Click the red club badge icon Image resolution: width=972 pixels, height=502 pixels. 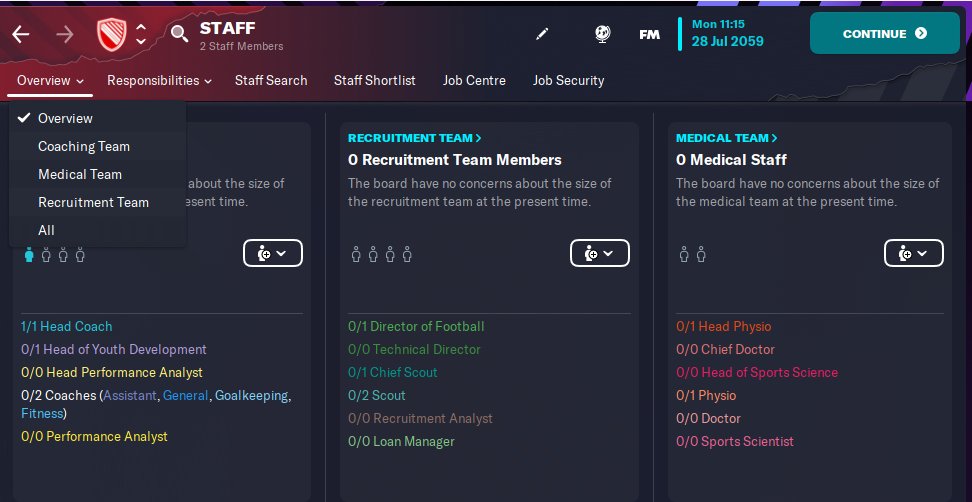112,34
